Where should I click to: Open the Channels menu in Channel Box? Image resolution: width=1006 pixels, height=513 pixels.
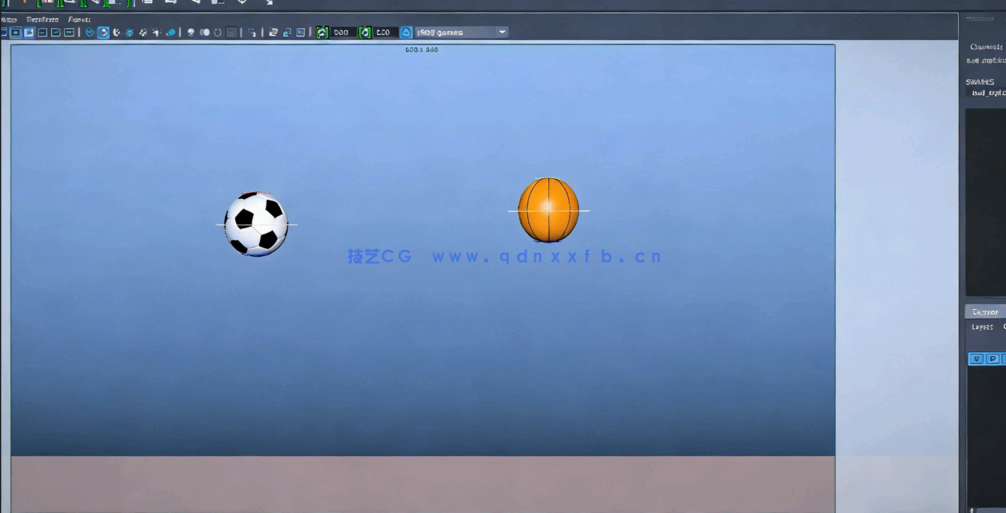pos(987,47)
